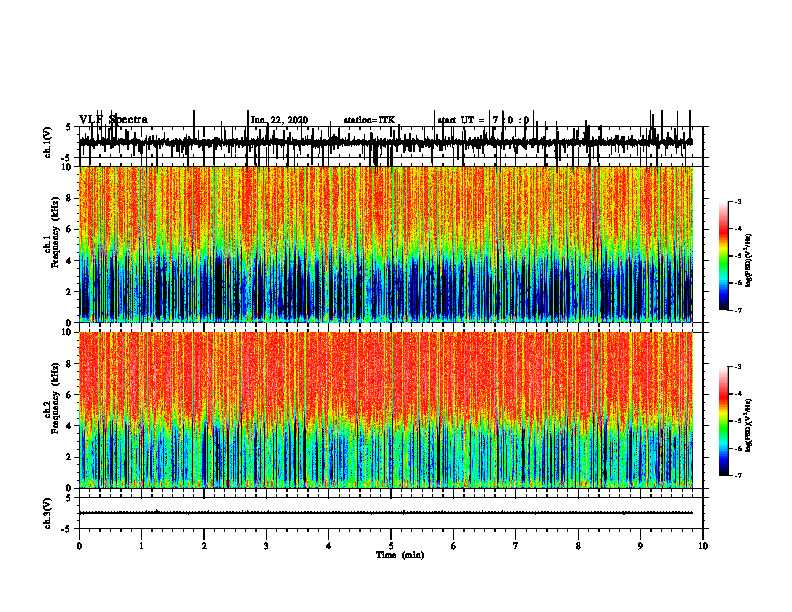Screen dimensions: 792x612
Task: Click the "5" tick on ch.3(V) axis
Action: coord(69,498)
